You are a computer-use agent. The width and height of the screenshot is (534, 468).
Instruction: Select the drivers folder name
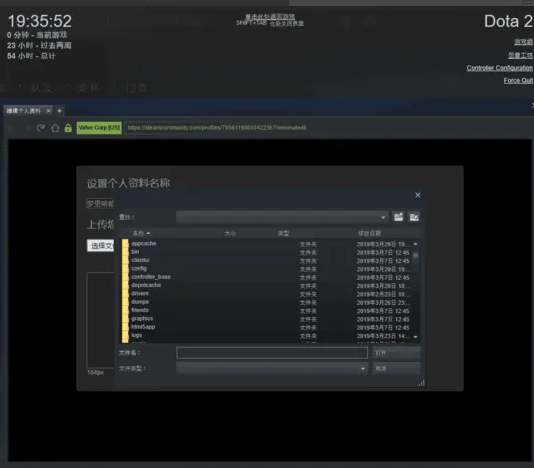pos(140,294)
